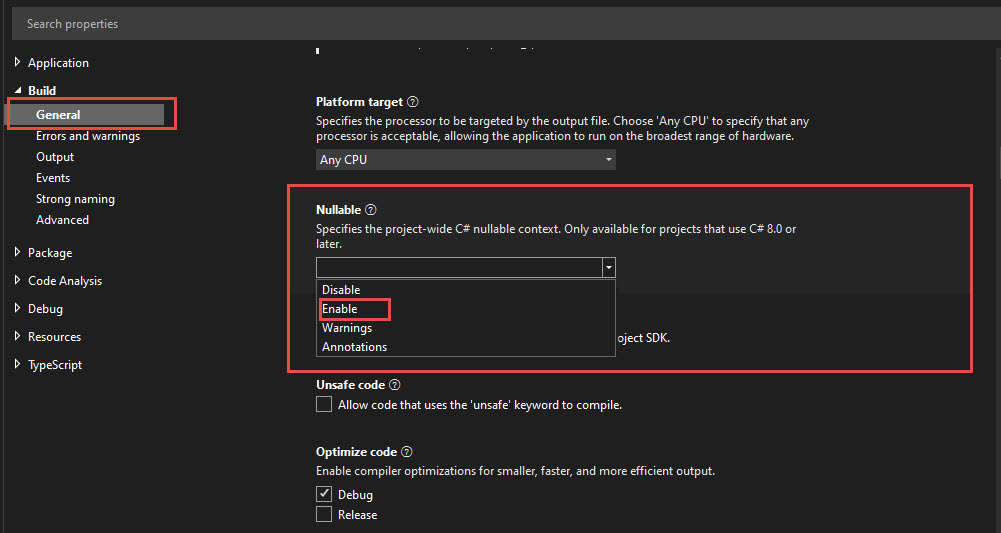Click the help icon next to Nullable
The width and height of the screenshot is (1001, 533).
pos(371,210)
